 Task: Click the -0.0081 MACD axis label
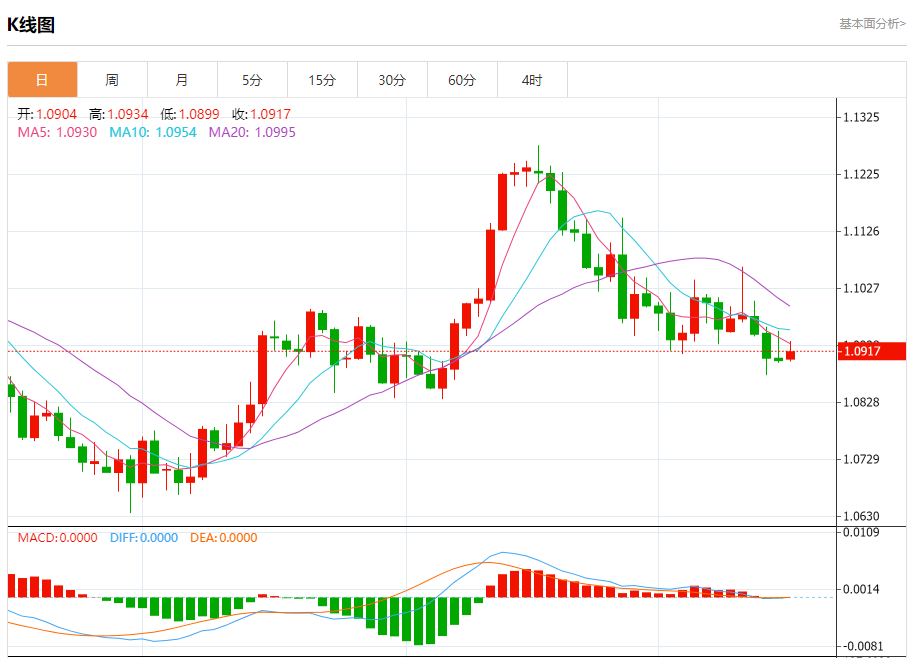tap(862, 646)
